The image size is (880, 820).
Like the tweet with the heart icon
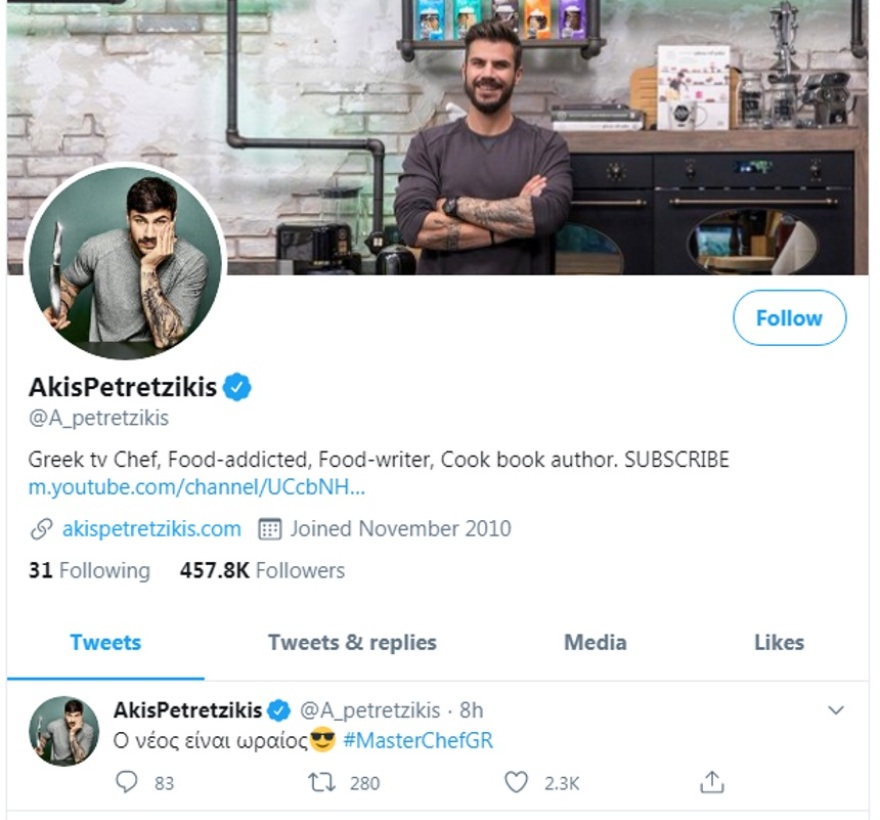coord(515,782)
